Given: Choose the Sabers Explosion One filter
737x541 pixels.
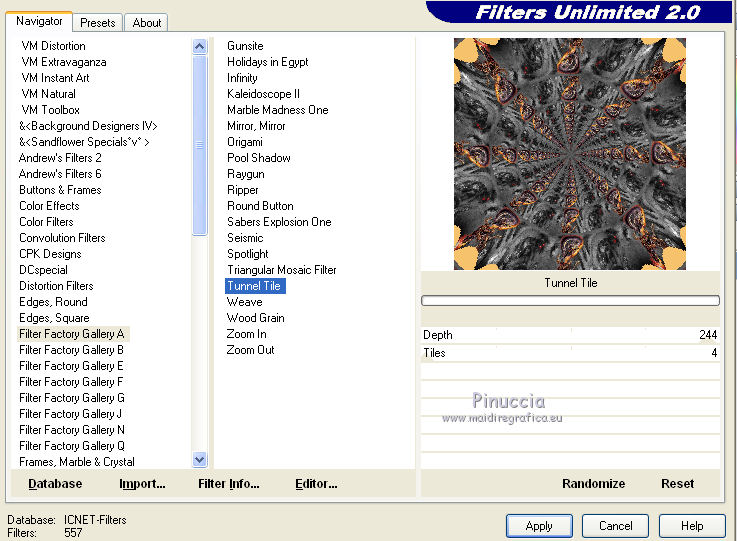Looking at the screenshot, I should point(279,222).
